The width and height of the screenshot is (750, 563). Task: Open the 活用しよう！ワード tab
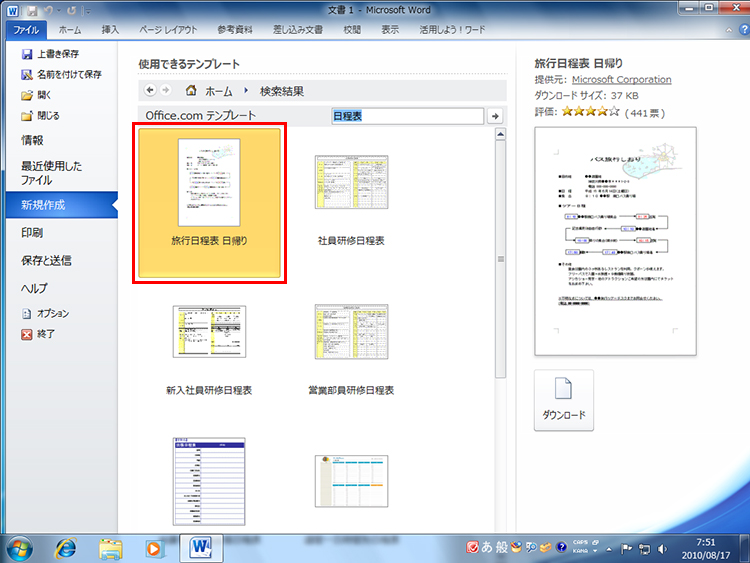(452, 30)
